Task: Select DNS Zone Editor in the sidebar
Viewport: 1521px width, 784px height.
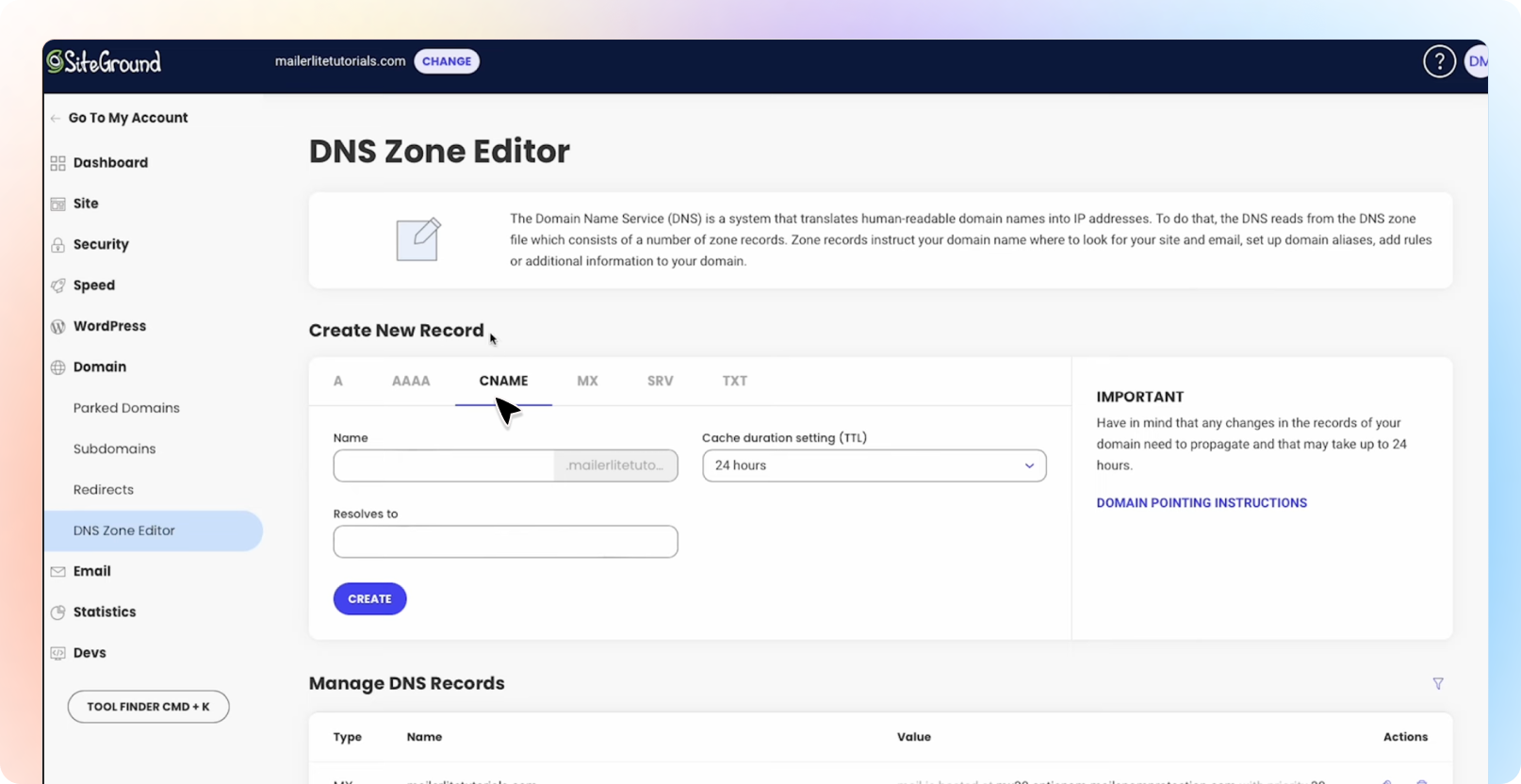Action: [153, 531]
